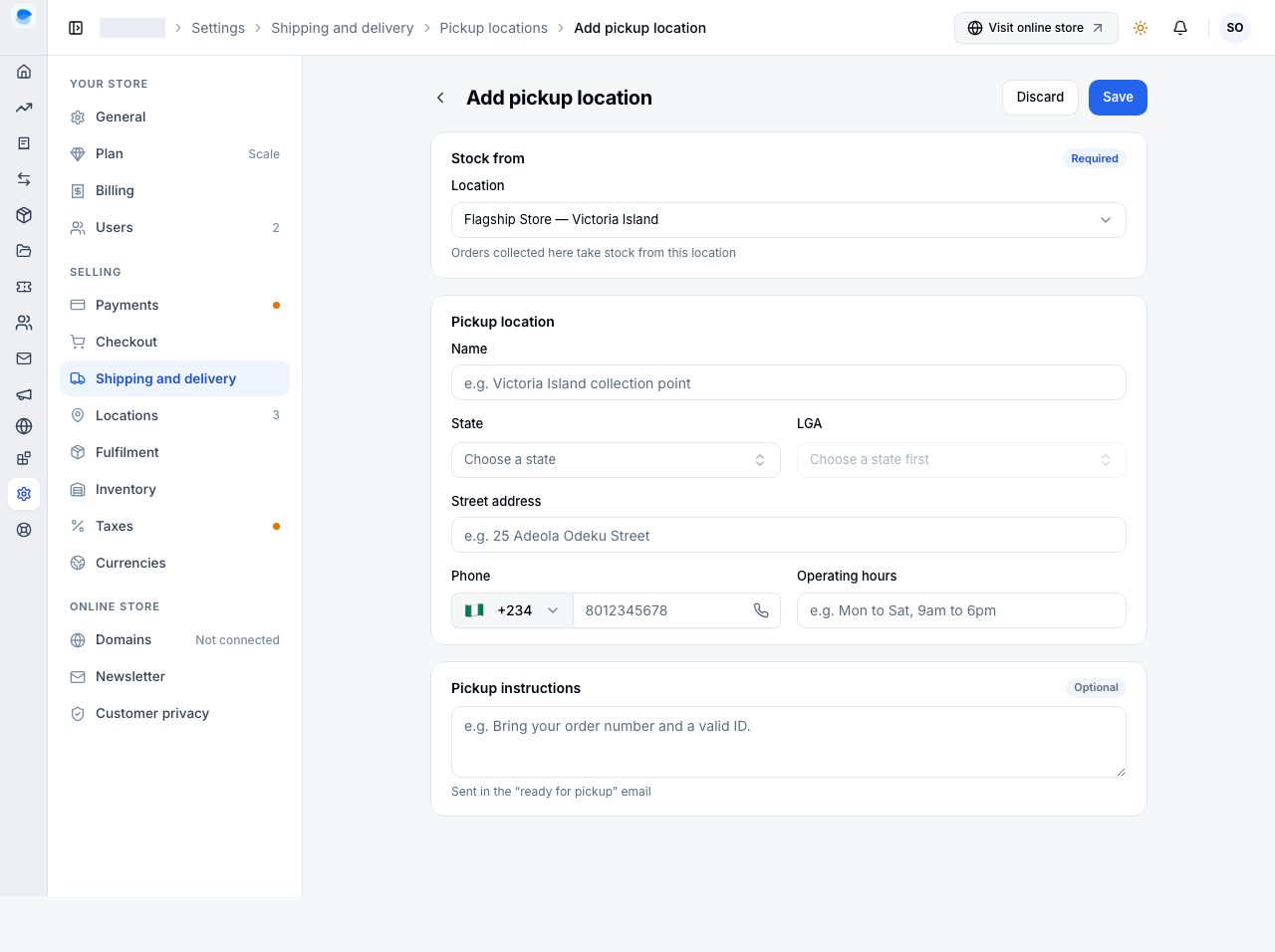Discard the new pickup location
This screenshot has width=1275, height=952.
(x=1040, y=98)
